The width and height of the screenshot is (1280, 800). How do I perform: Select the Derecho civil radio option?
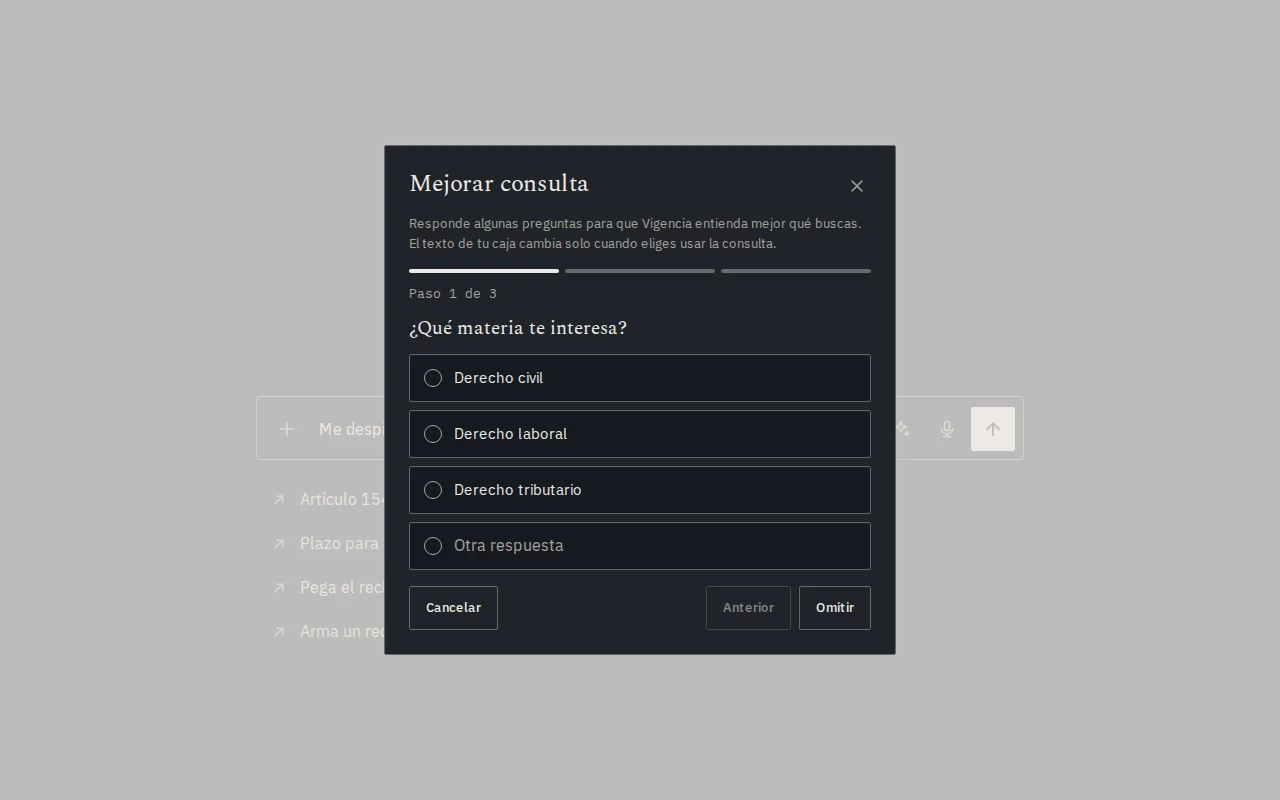[640, 378]
